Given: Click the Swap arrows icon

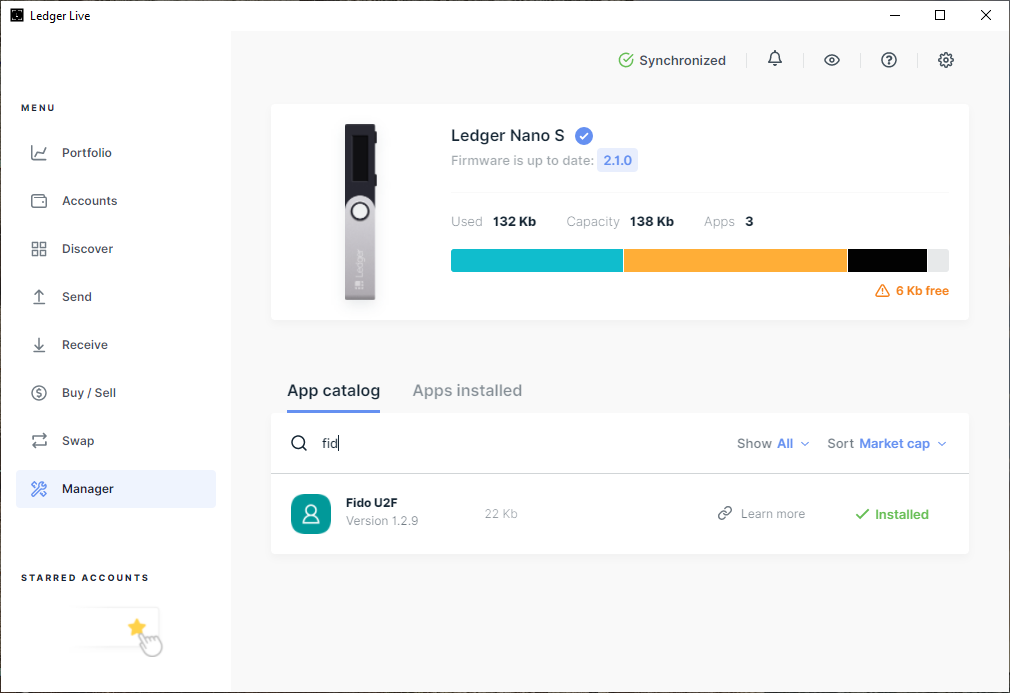Looking at the screenshot, I should point(39,441).
